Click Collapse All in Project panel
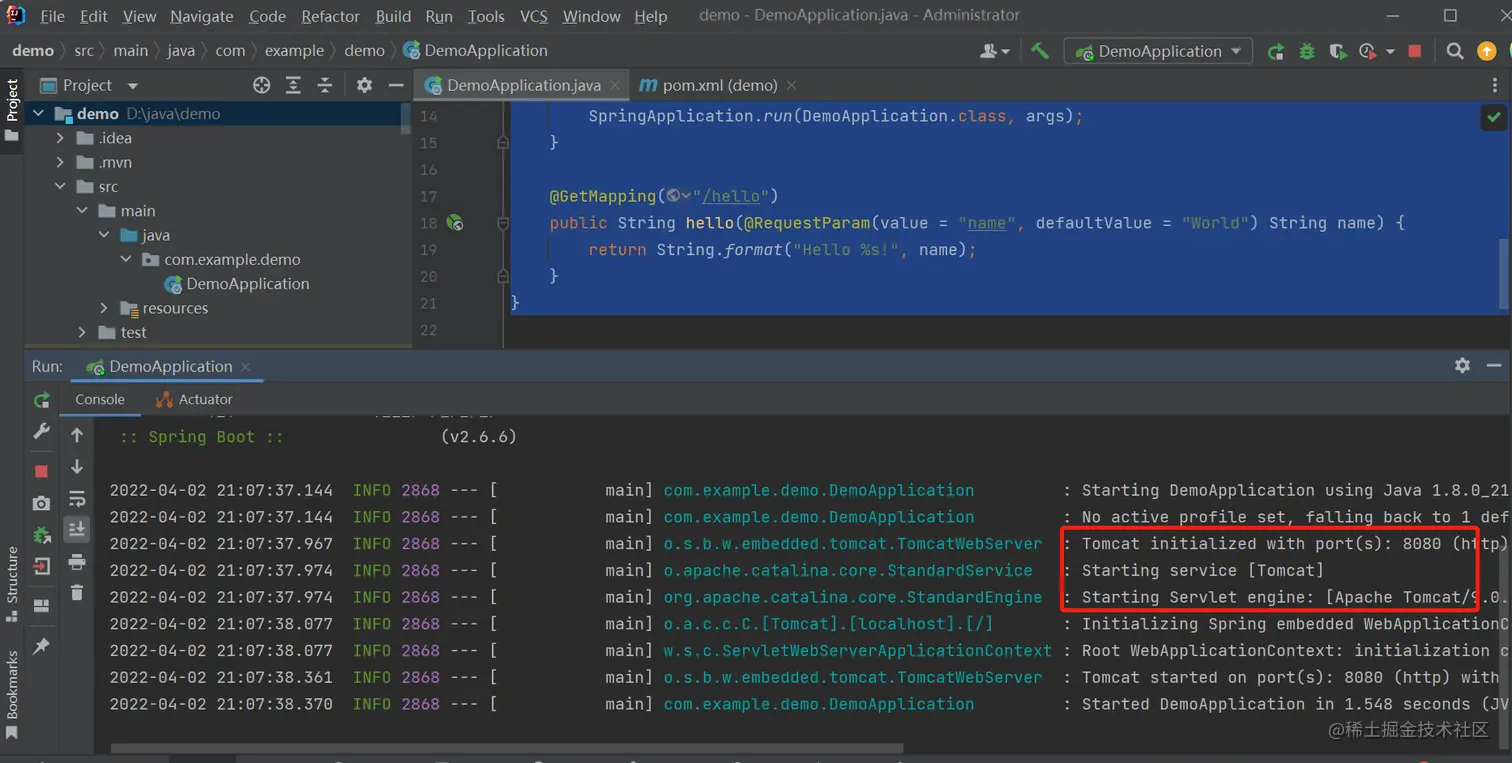Image resolution: width=1512 pixels, height=763 pixels. [324, 85]
